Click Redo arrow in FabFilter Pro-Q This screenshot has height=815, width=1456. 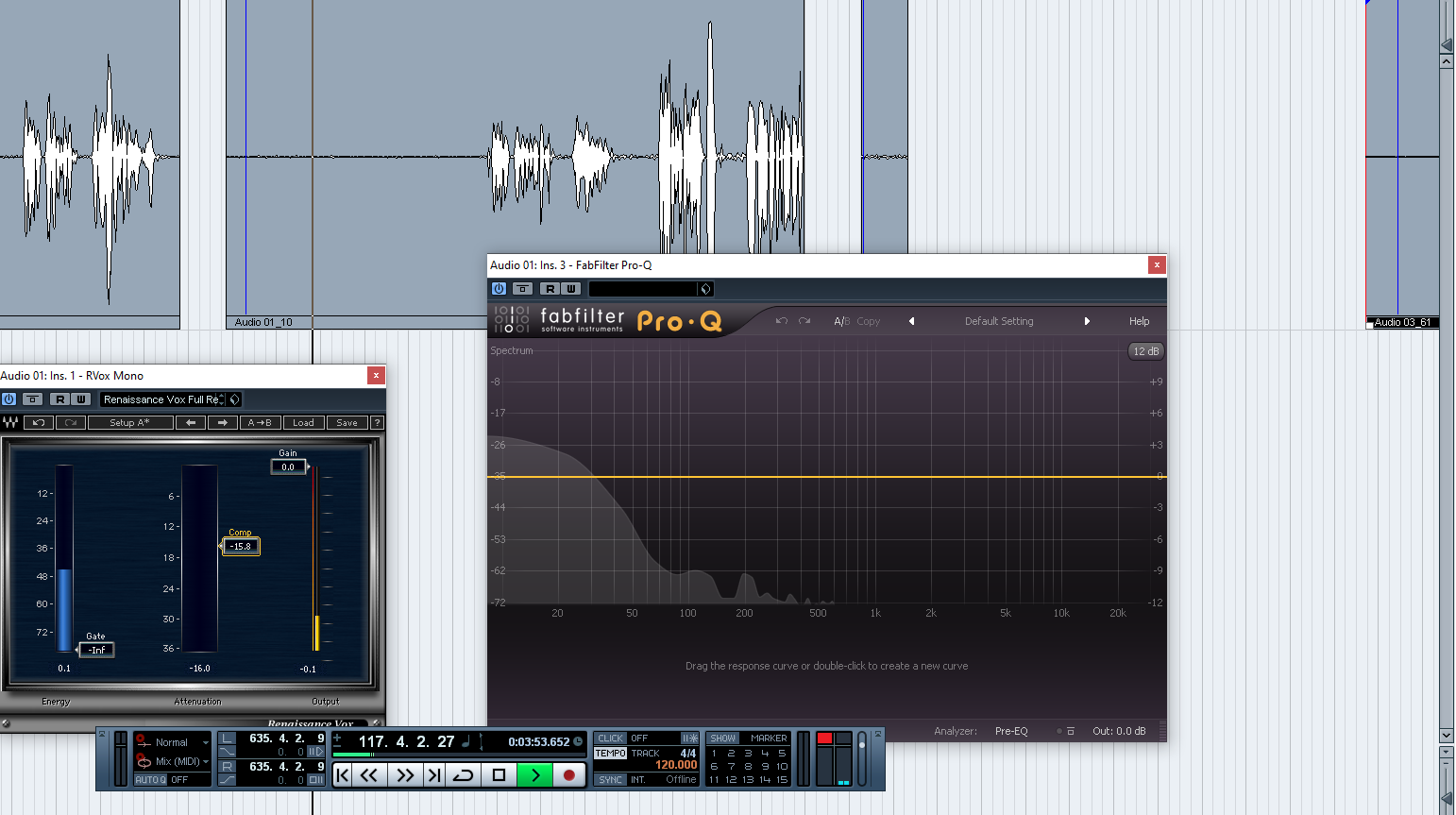click(804, 321)
